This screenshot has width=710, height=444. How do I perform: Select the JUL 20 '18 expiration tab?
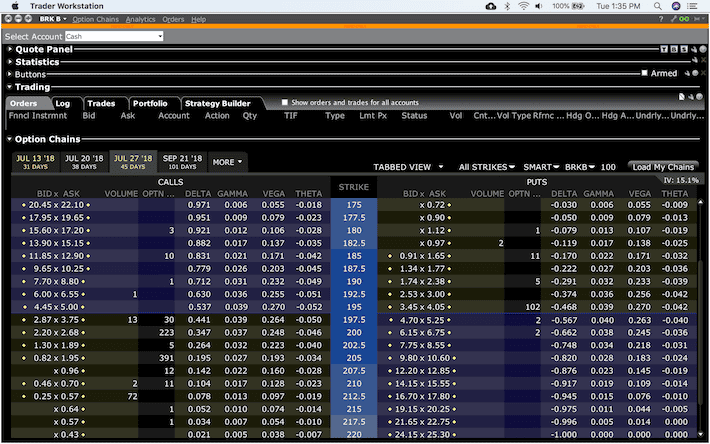pos(84,161)
